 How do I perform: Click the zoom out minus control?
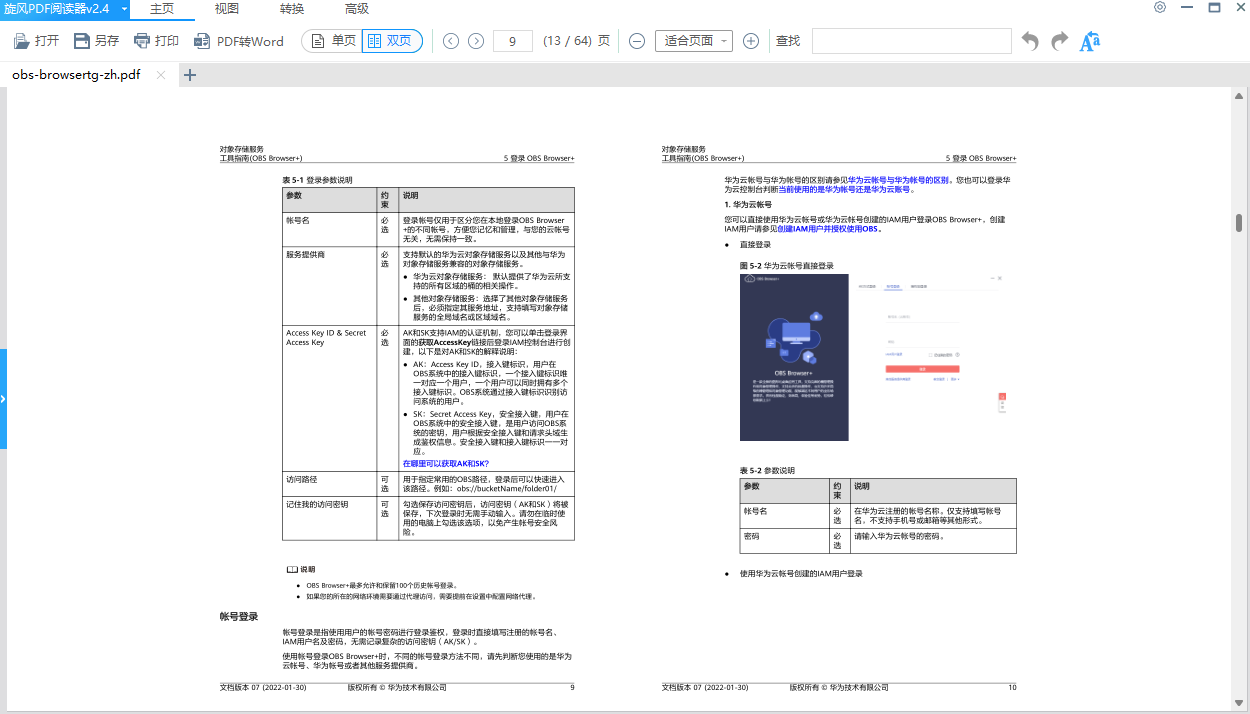tap(637, 41)
